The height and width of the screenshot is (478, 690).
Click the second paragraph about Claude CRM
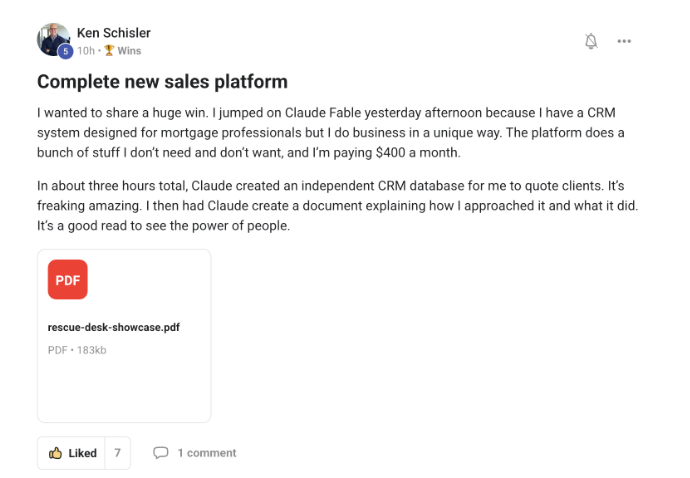[338, 206]
